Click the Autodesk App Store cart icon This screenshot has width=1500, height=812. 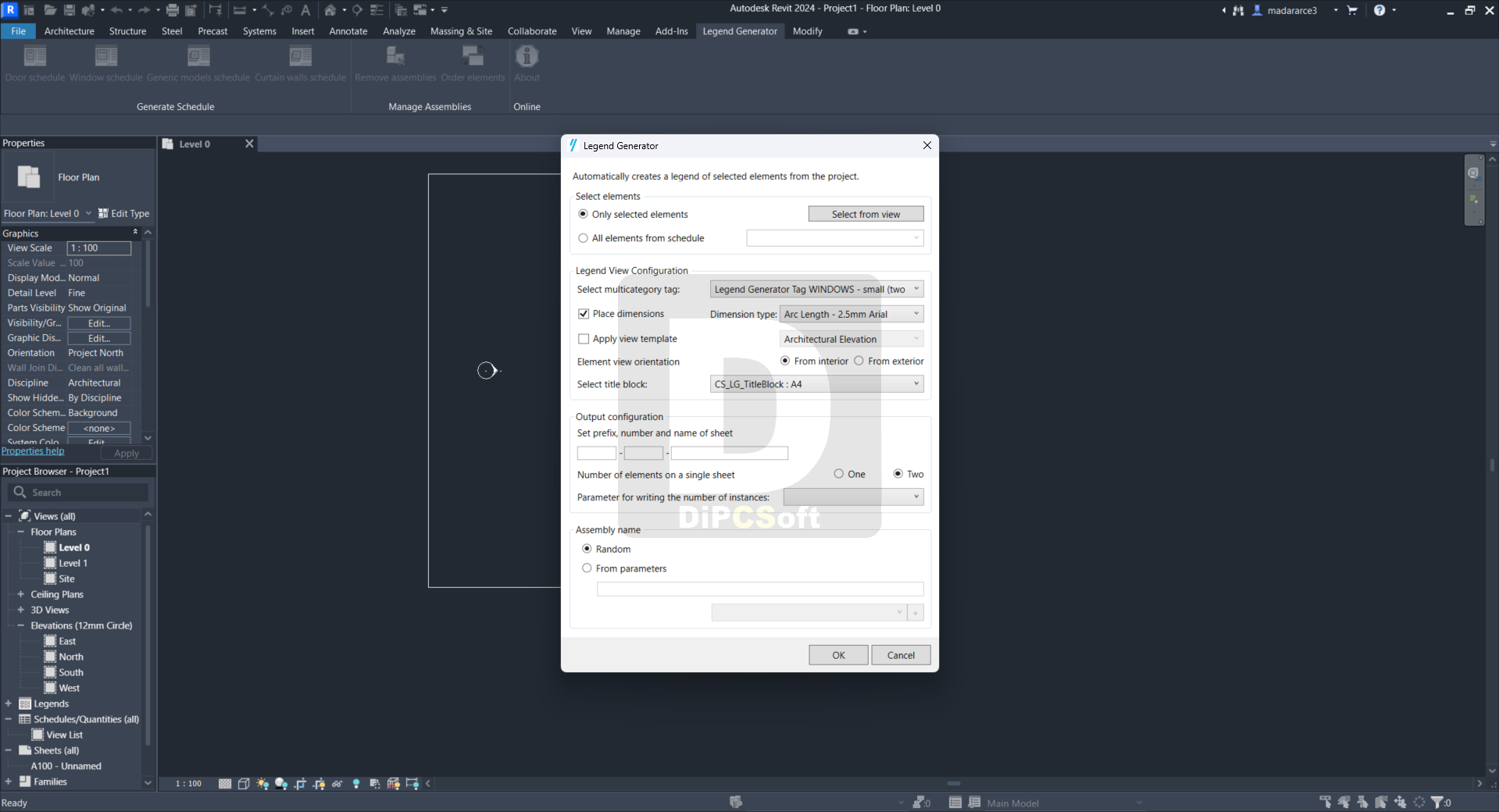tap(1352, 10)
